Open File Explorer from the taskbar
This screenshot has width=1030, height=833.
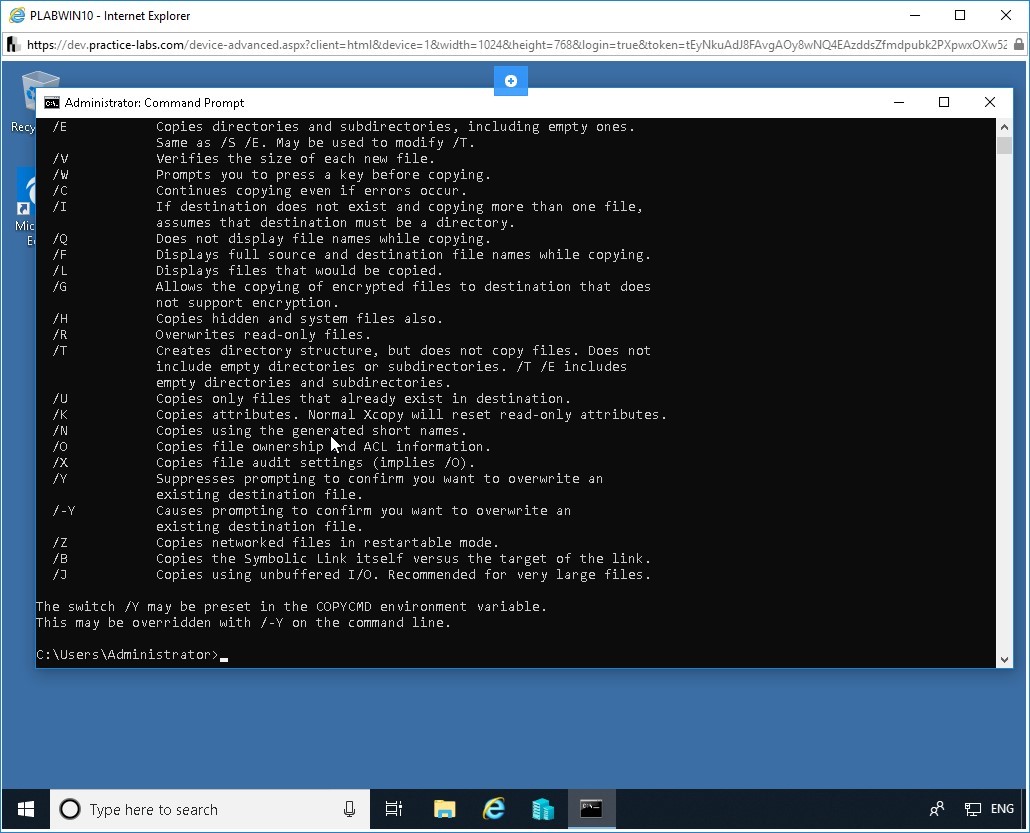point(445,809)
